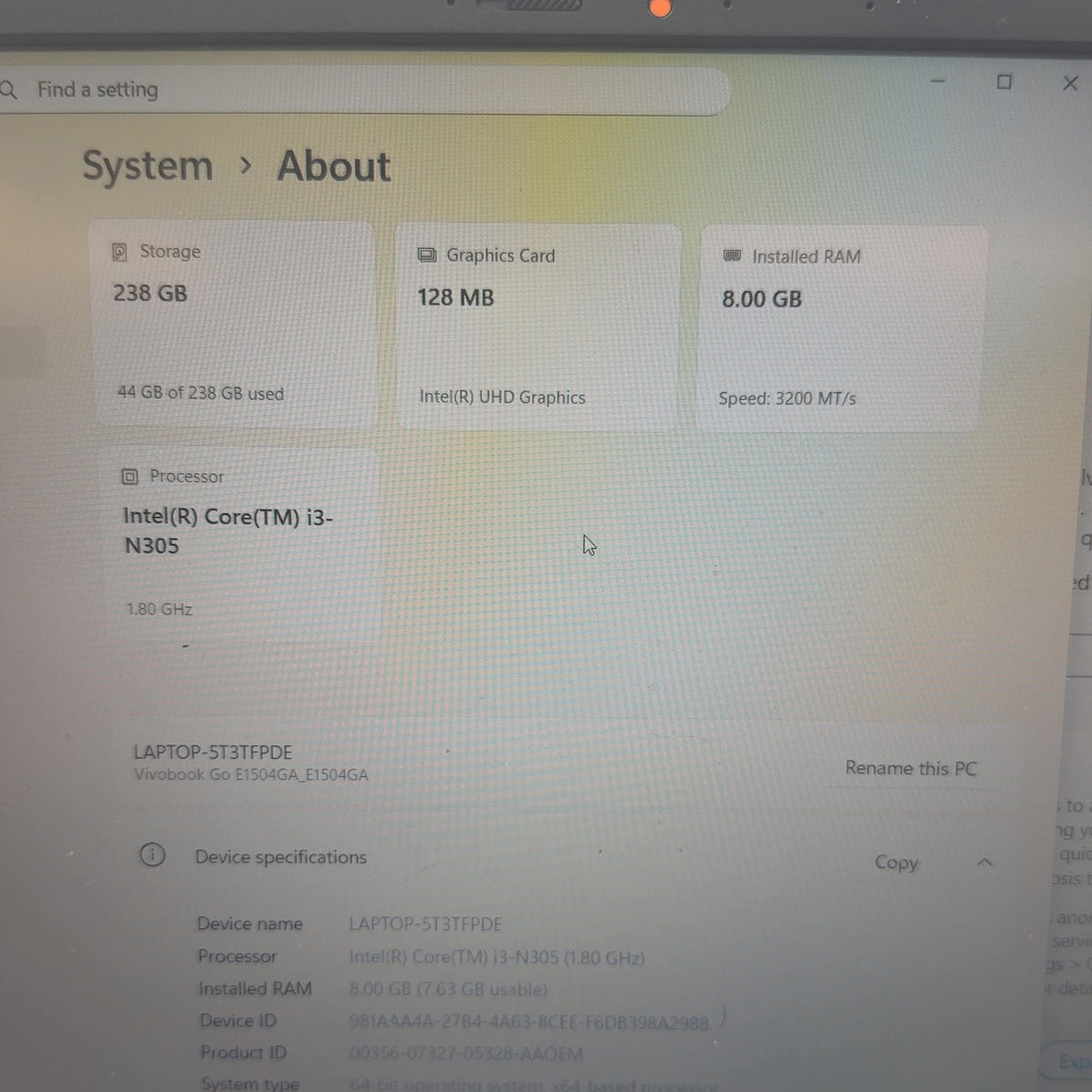Click the 'Intel(R) UHD Graphics' text
Image resolution: width=1092 pixels, height=1092 pixels.
[502, 397]
